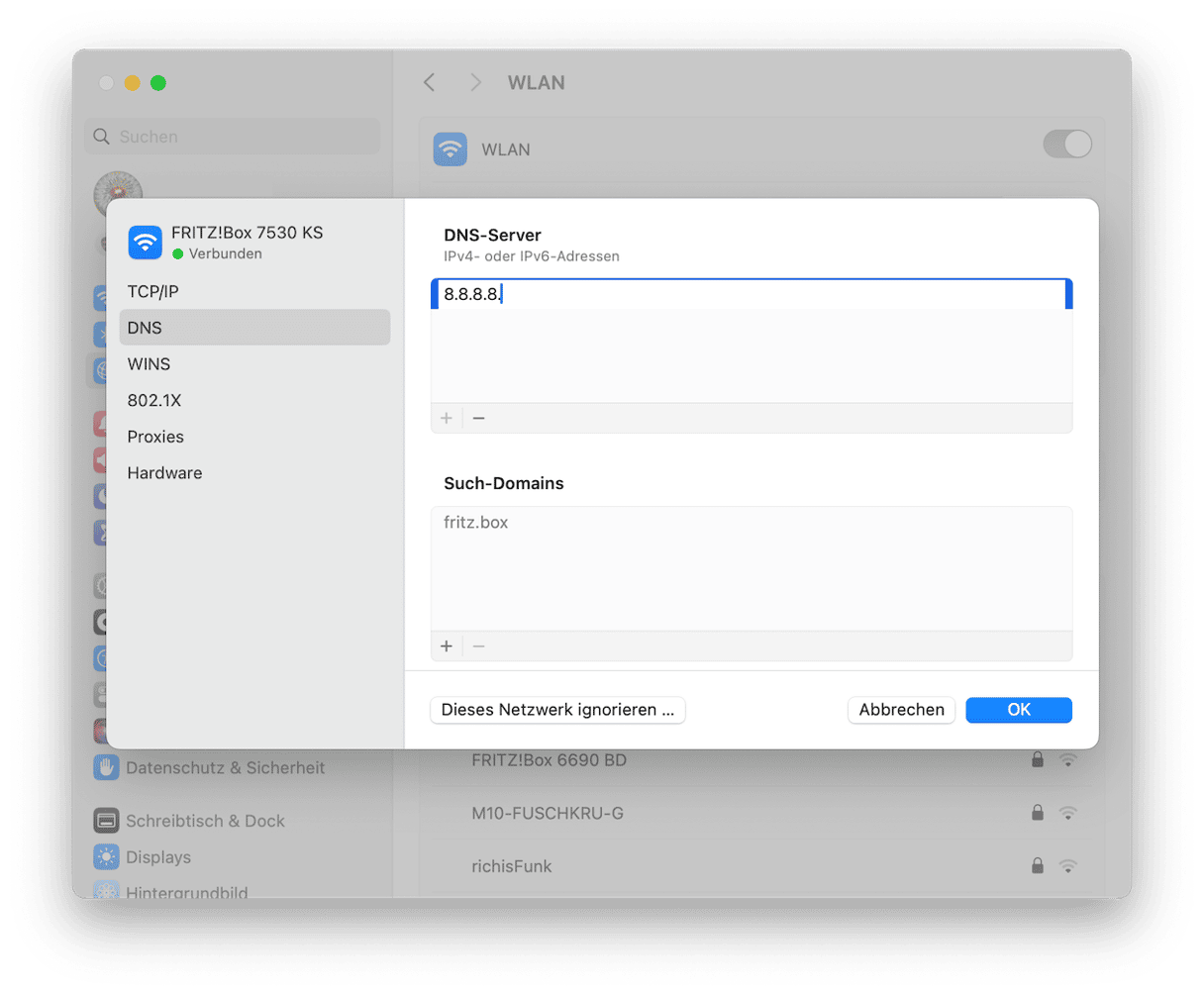Click the Displays sun icon
This screenshot has width=1204, height=994.
(x=106, y=856)
